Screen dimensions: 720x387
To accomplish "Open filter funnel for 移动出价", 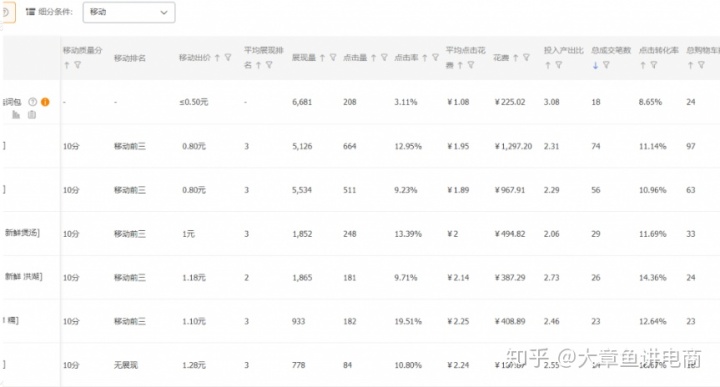I will click(x=228, y=58).
